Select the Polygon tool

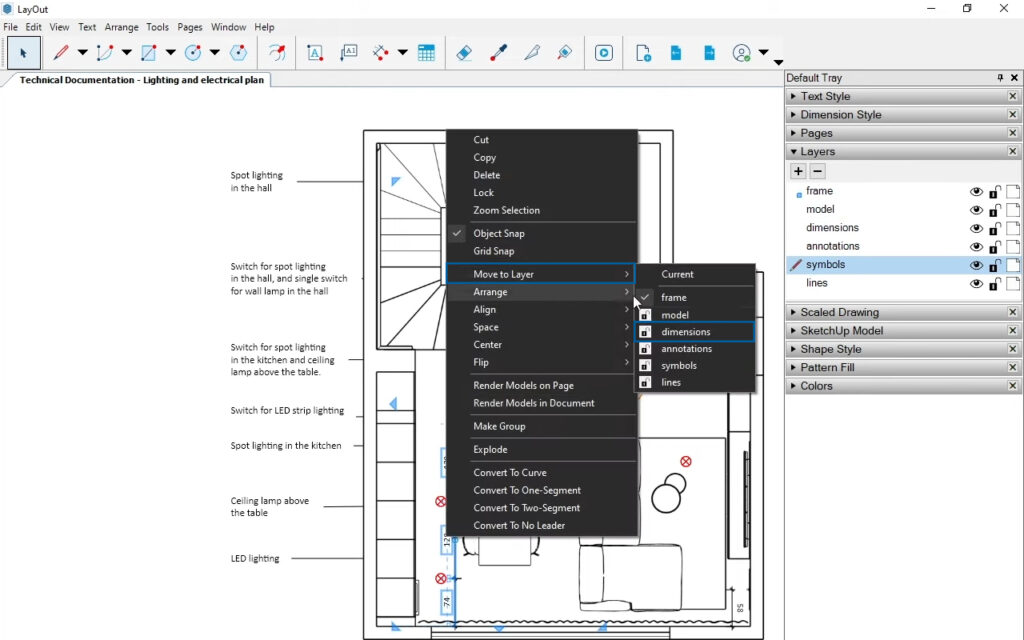[x=238, y=53]
